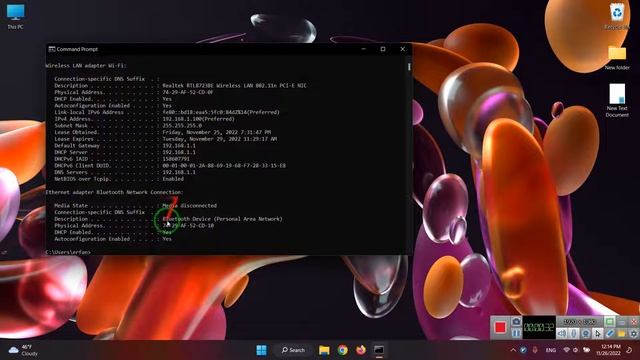Click the Link-local IPv6 Address value
Image resolution: width=640 pixels, height=360 pixels.
(221, 112)
